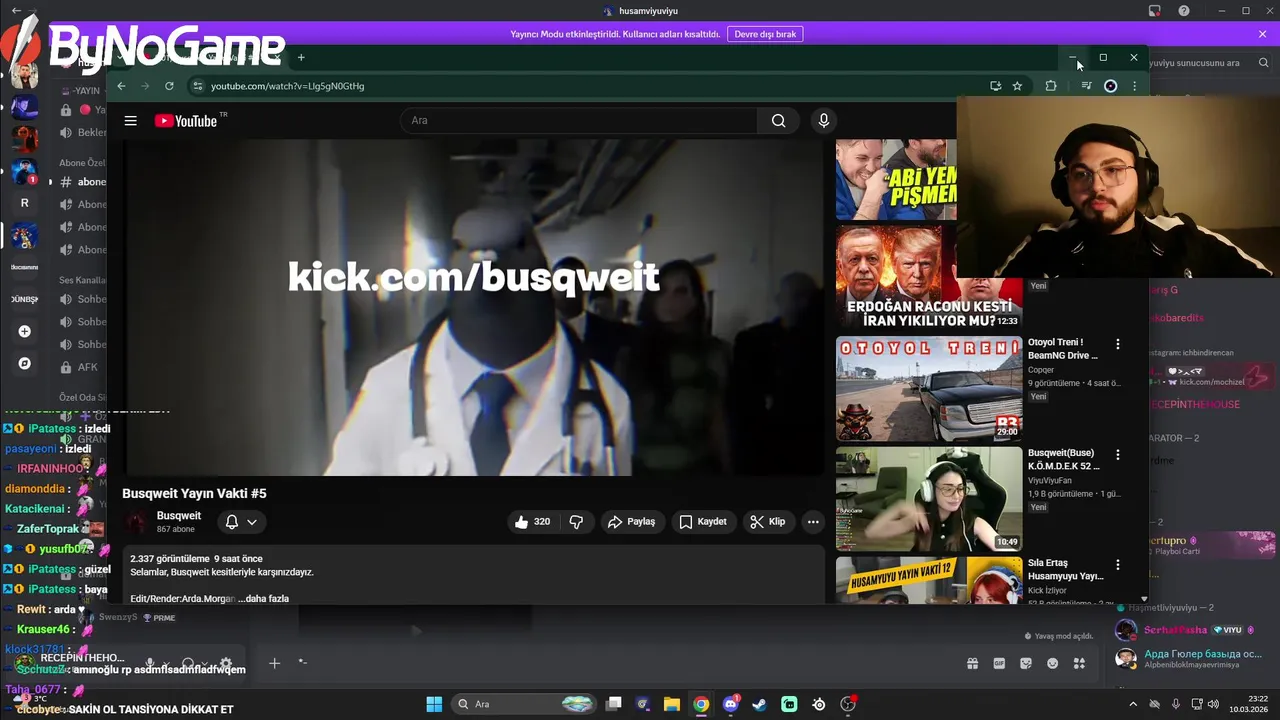Viewport: 1280px width, 720px height.
Task: Open 'Sıla Ertaş Husamyuyu Yayı...' video title
Action: (x=1066, y=570)
